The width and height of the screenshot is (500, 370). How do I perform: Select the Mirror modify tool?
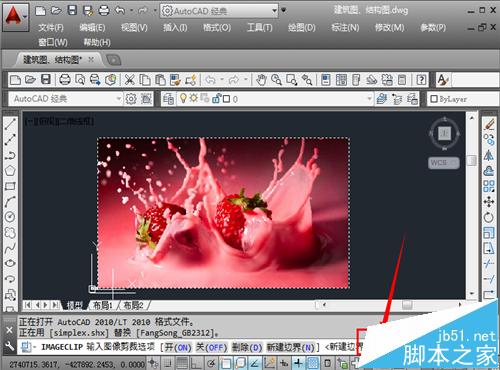coord(489,155)
